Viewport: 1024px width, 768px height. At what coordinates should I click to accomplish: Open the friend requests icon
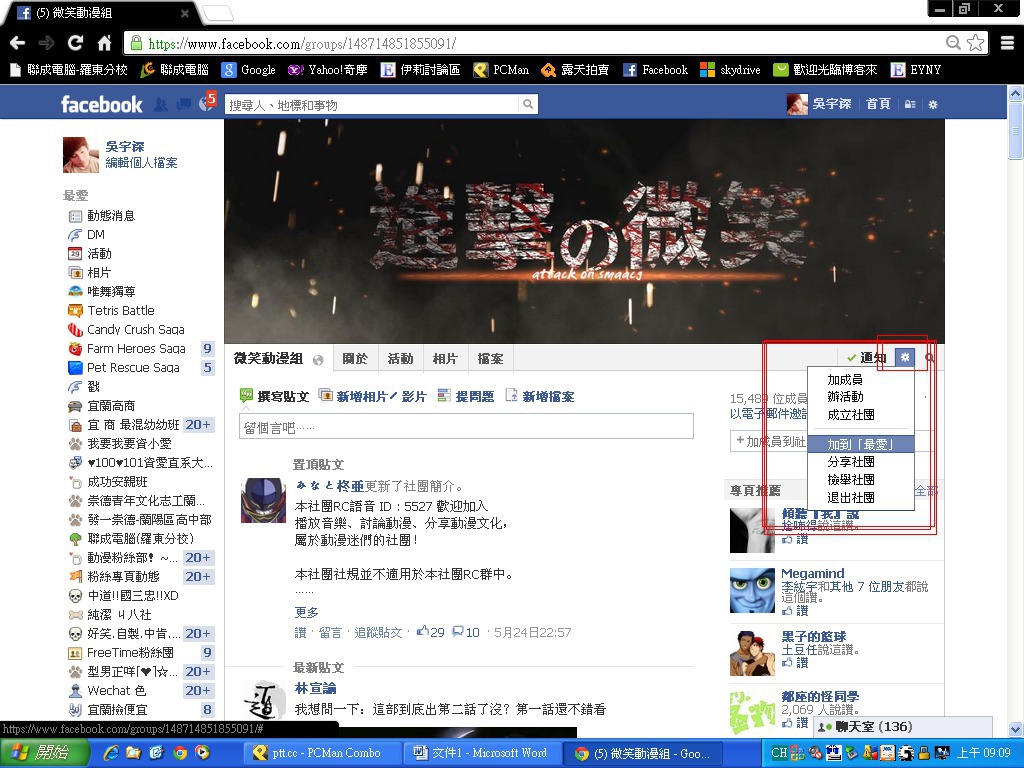point(161,104)
